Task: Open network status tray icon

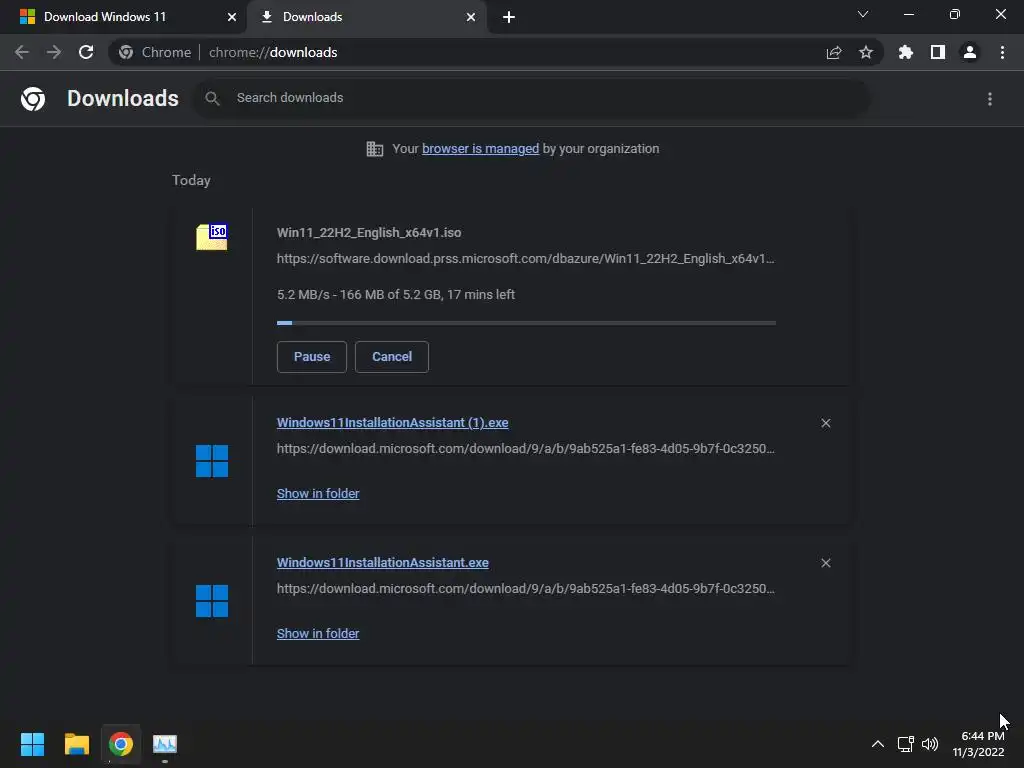Action: (x=906, y=744)
